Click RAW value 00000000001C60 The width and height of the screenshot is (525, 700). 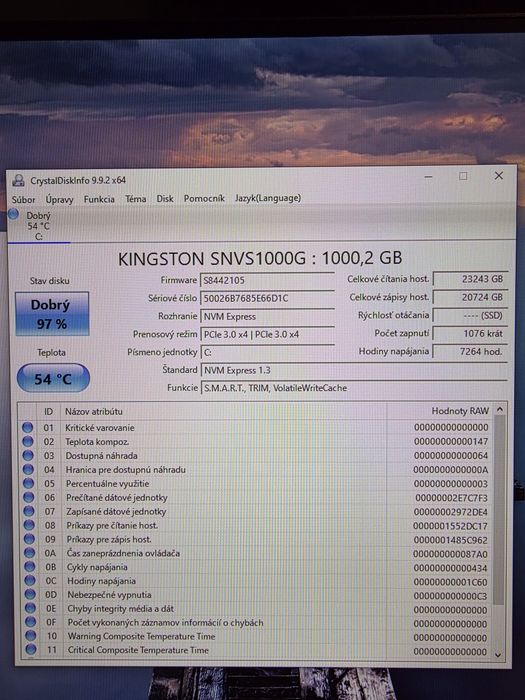tap(450, 582)
